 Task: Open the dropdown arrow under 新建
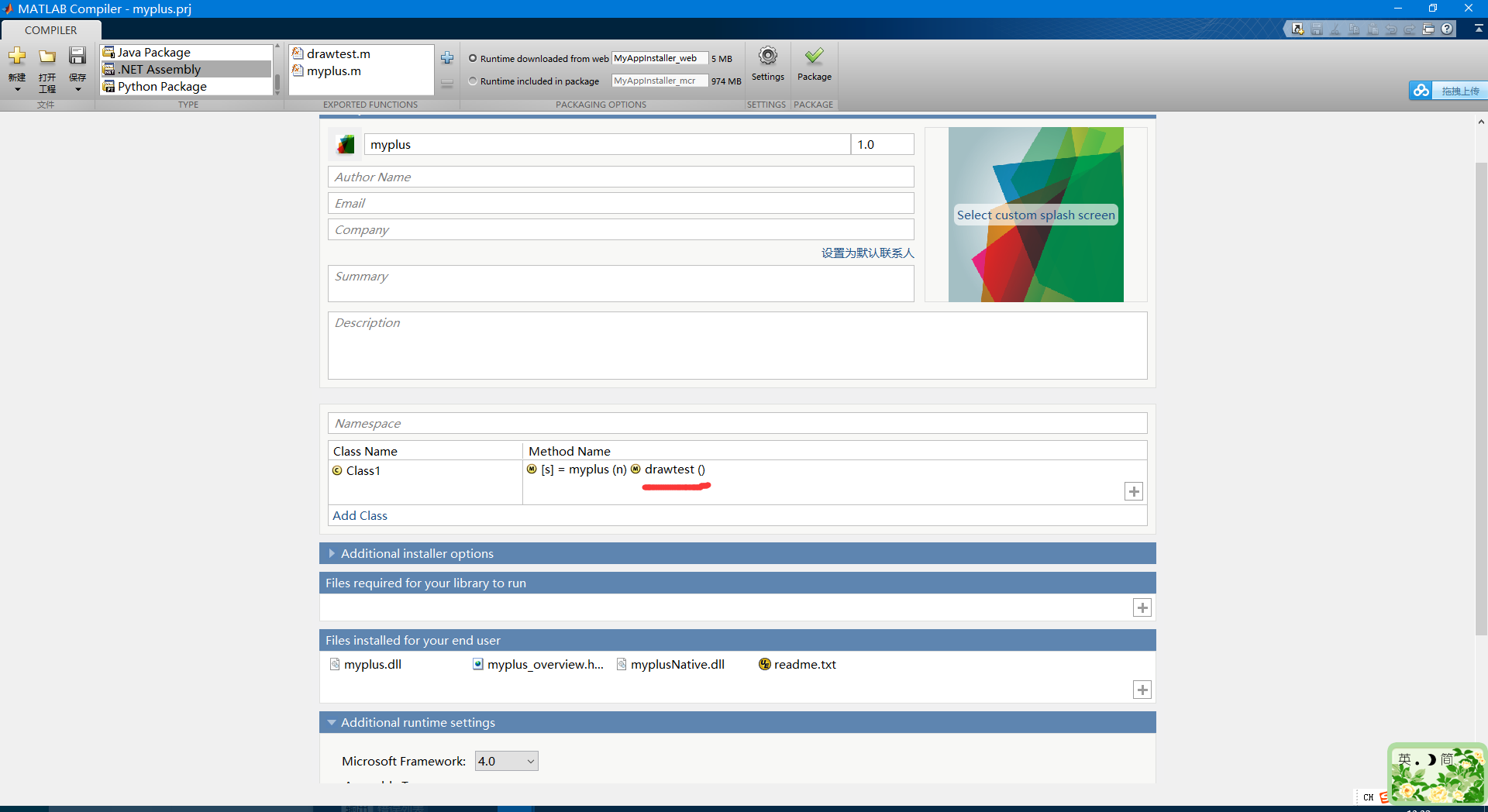pos(17,90)
